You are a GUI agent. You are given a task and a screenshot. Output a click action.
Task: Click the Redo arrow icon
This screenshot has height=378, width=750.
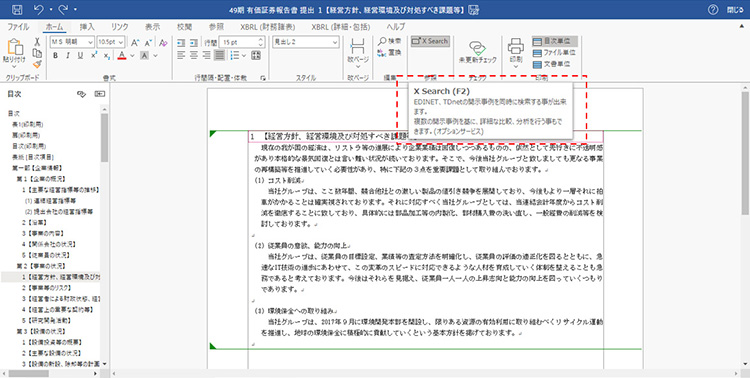(x=64, y=9)
